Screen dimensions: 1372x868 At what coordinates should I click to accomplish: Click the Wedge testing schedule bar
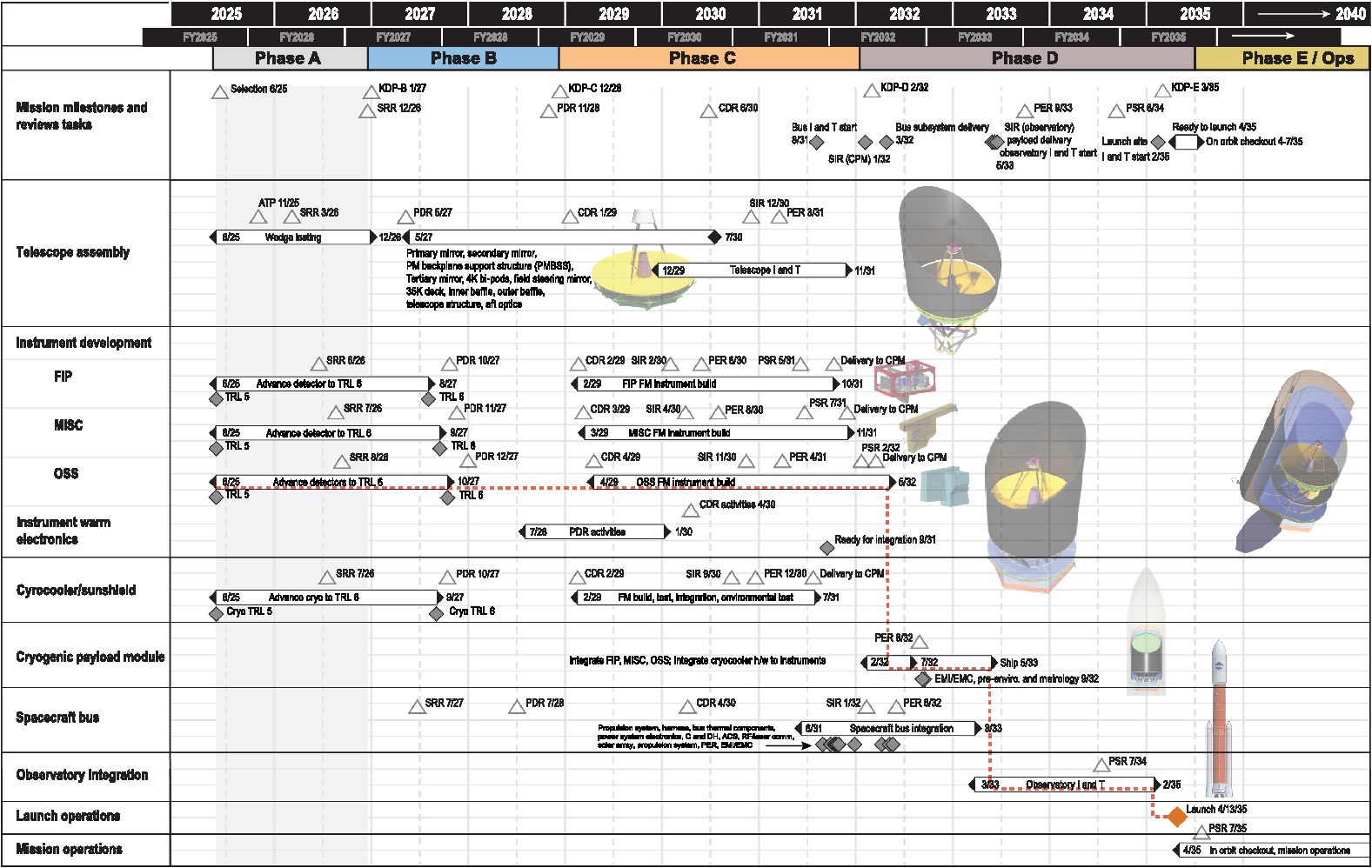pos(293,237)
